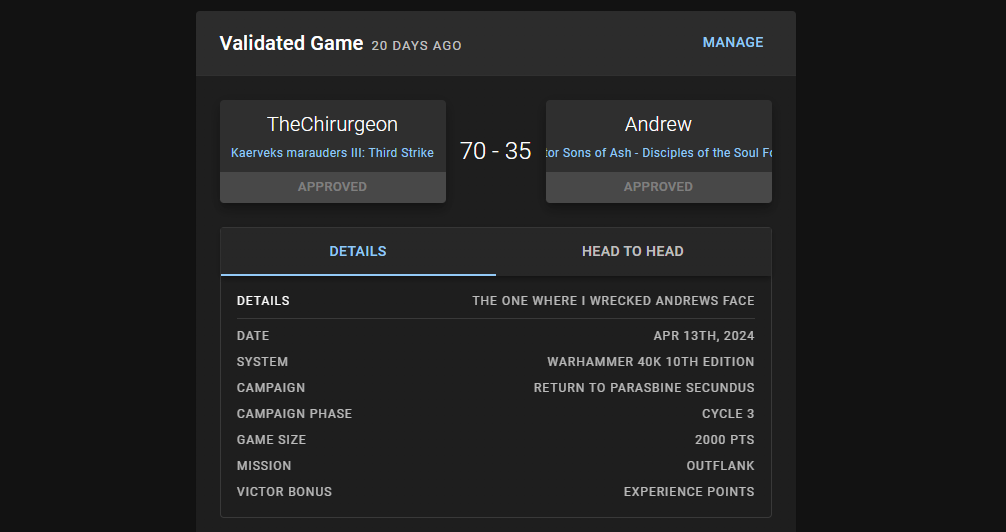Viewport: 1006px width, 532px height.
Task: Click the Validated Game heading
Action: point(291,43)
